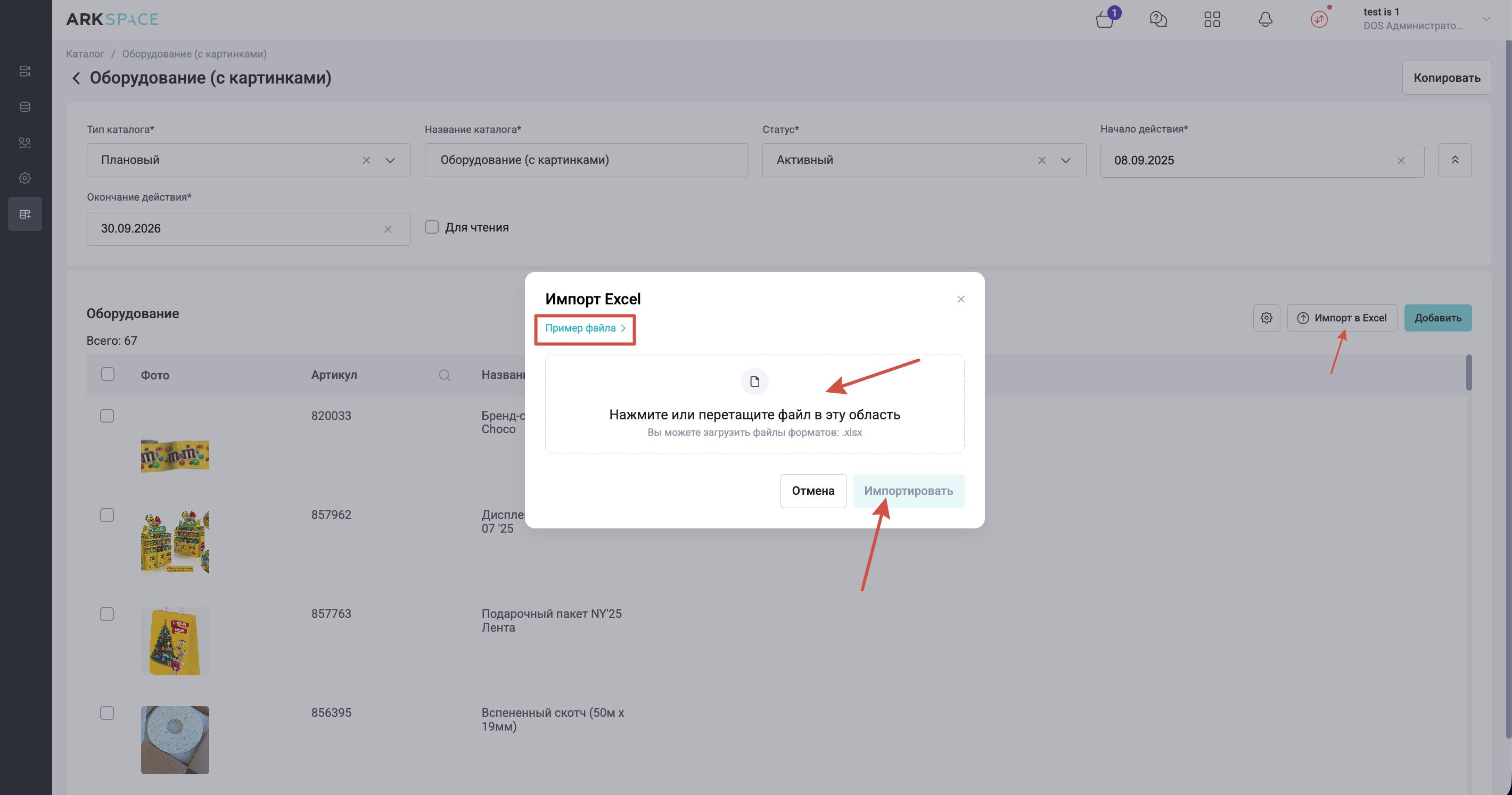Go to "Каталог" breadcrumb

85,54
